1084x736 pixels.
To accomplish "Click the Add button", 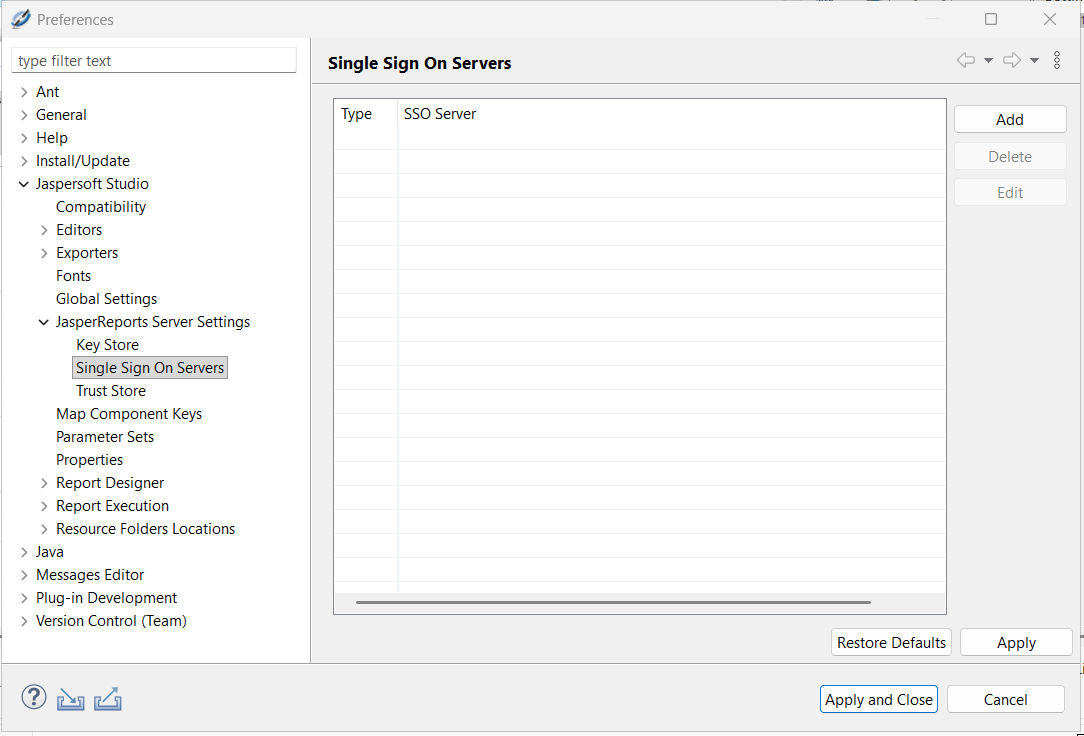I will [x=1010, y=120].
